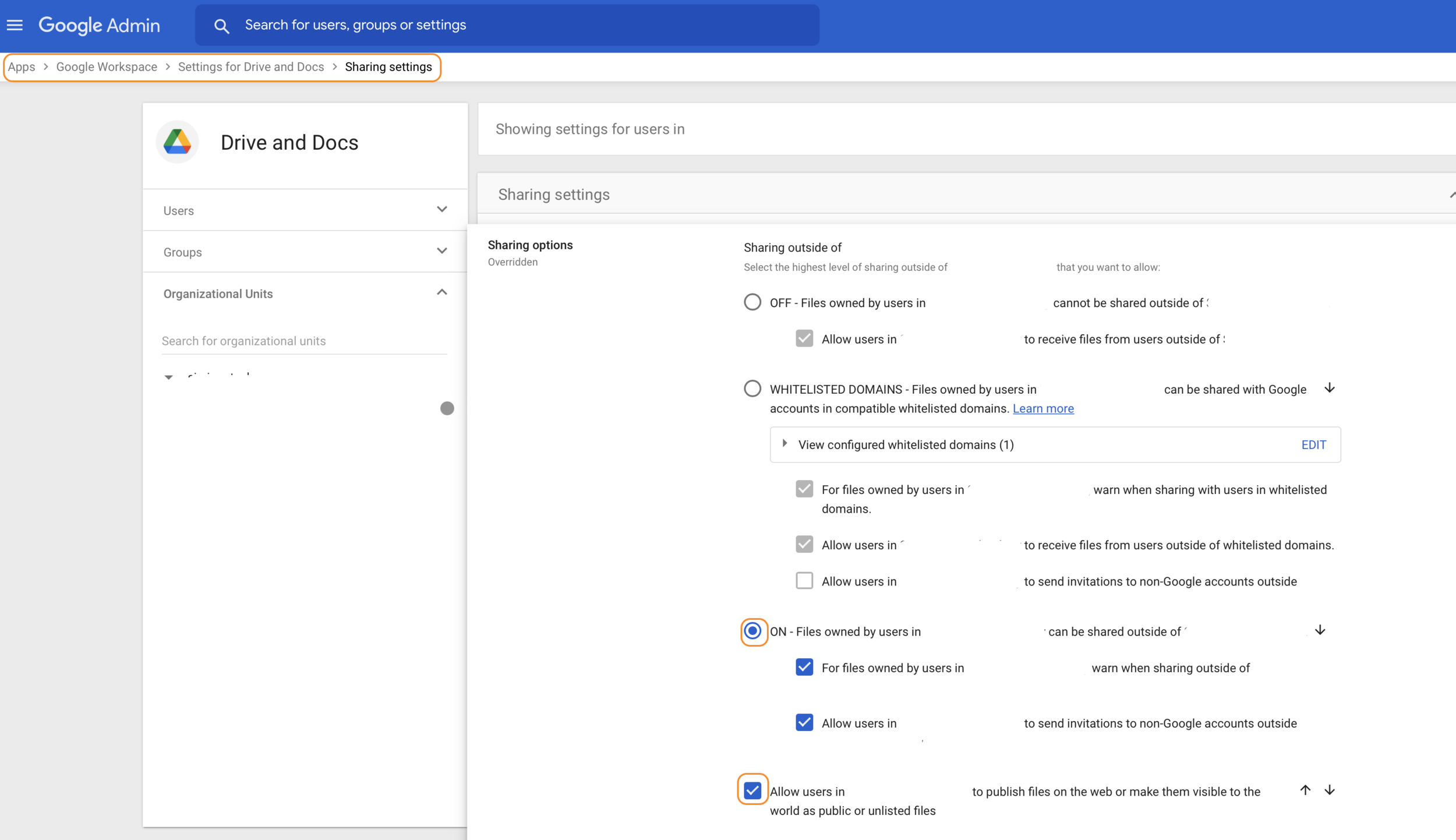The image size is (1456, 840).
Task: Click the Drive and Docs title
Action: (289, 143)
